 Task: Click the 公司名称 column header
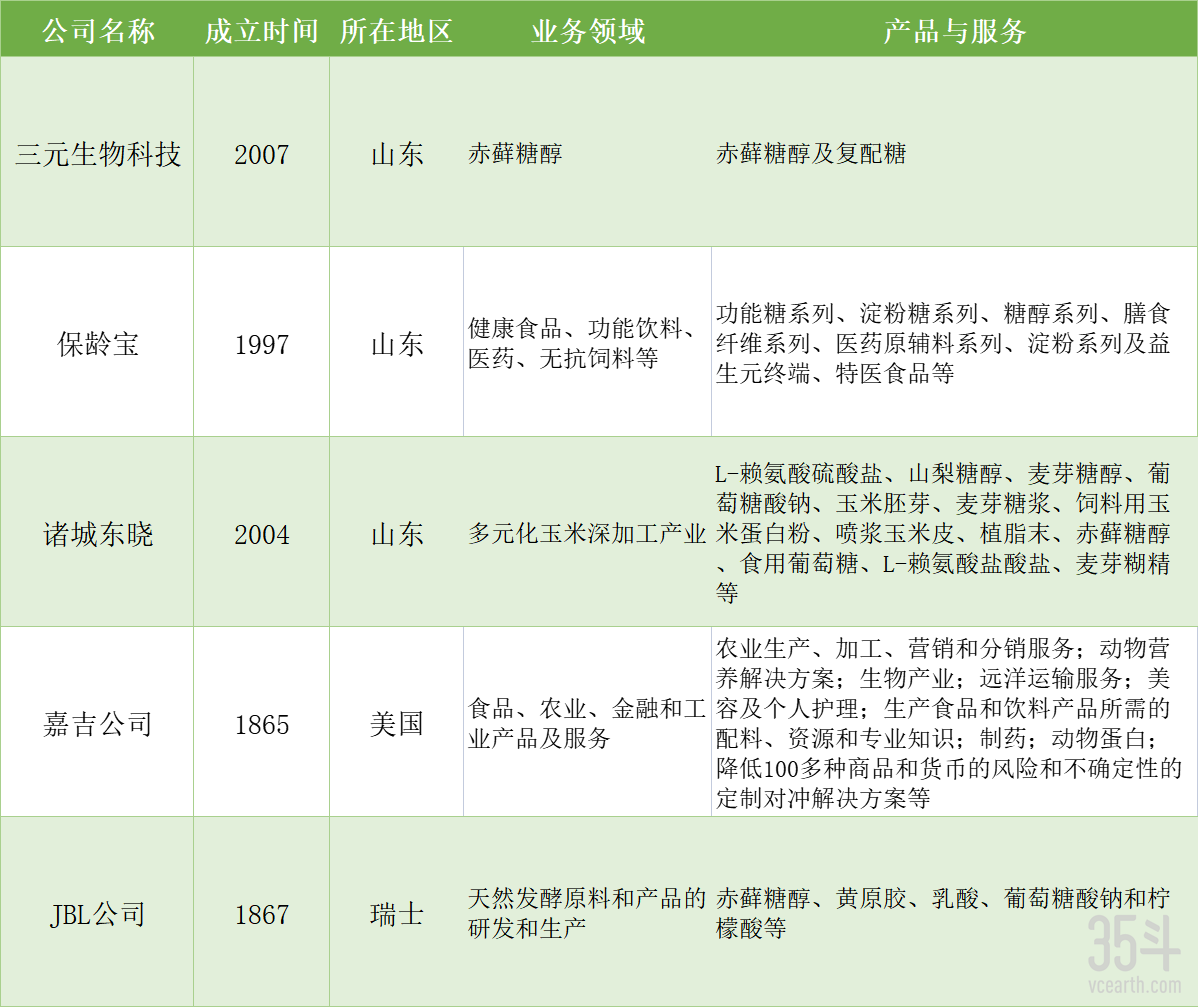pos(98,31)
